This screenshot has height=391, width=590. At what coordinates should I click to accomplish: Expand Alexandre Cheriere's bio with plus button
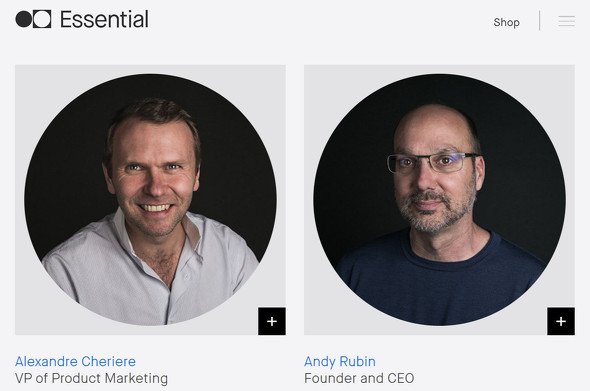[272, 321]
